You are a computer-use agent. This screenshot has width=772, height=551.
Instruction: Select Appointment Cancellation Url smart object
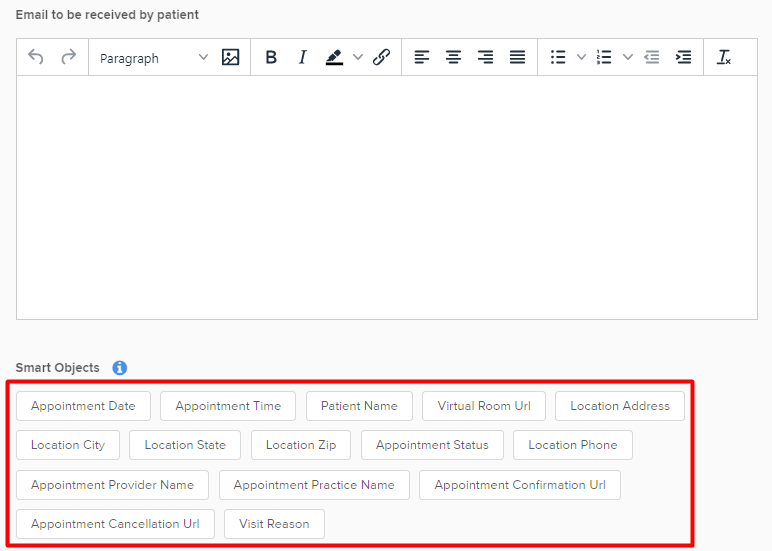coord(115,524)
